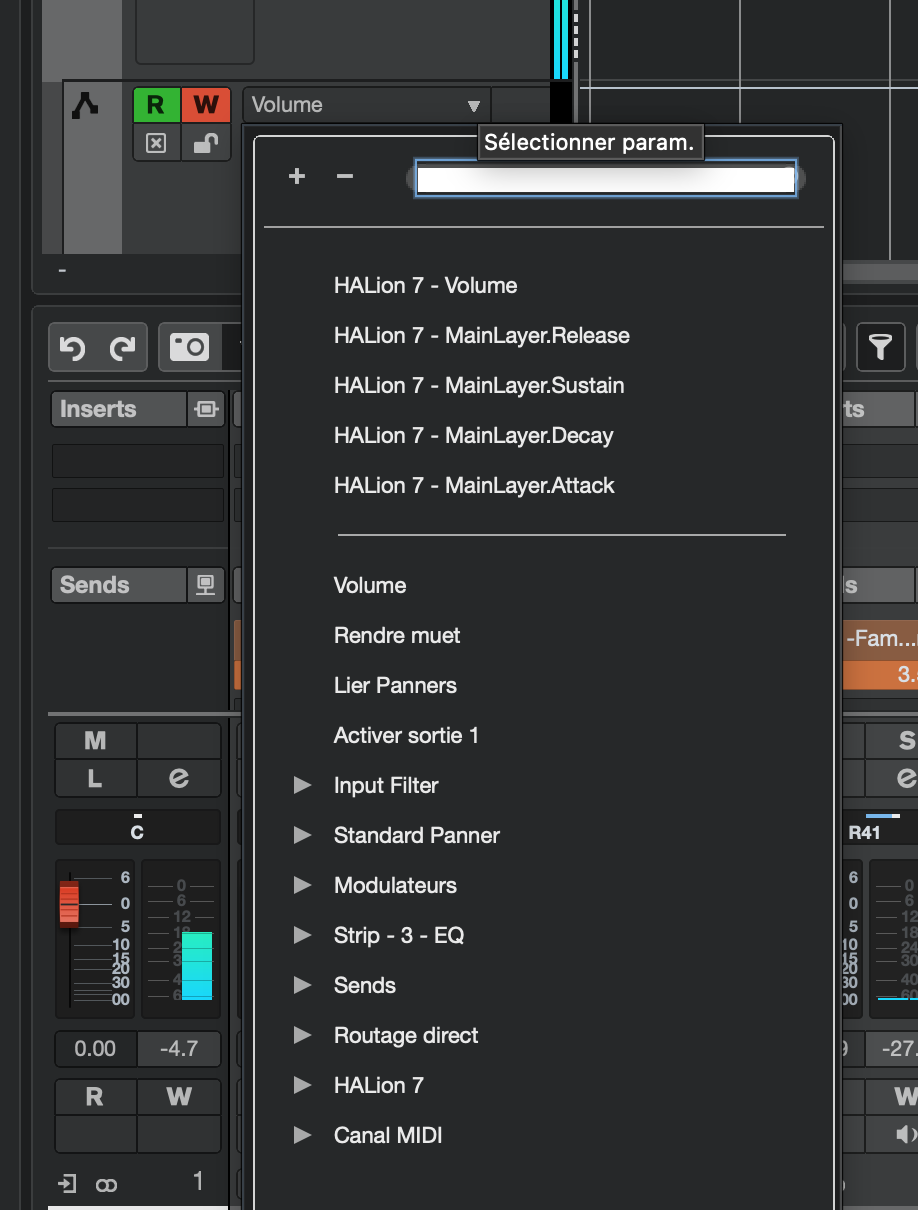This screenshot has width=918, height=1210.
Task: Select HALion 7 - MainLayer.Attack parameter
Action: 474,485
